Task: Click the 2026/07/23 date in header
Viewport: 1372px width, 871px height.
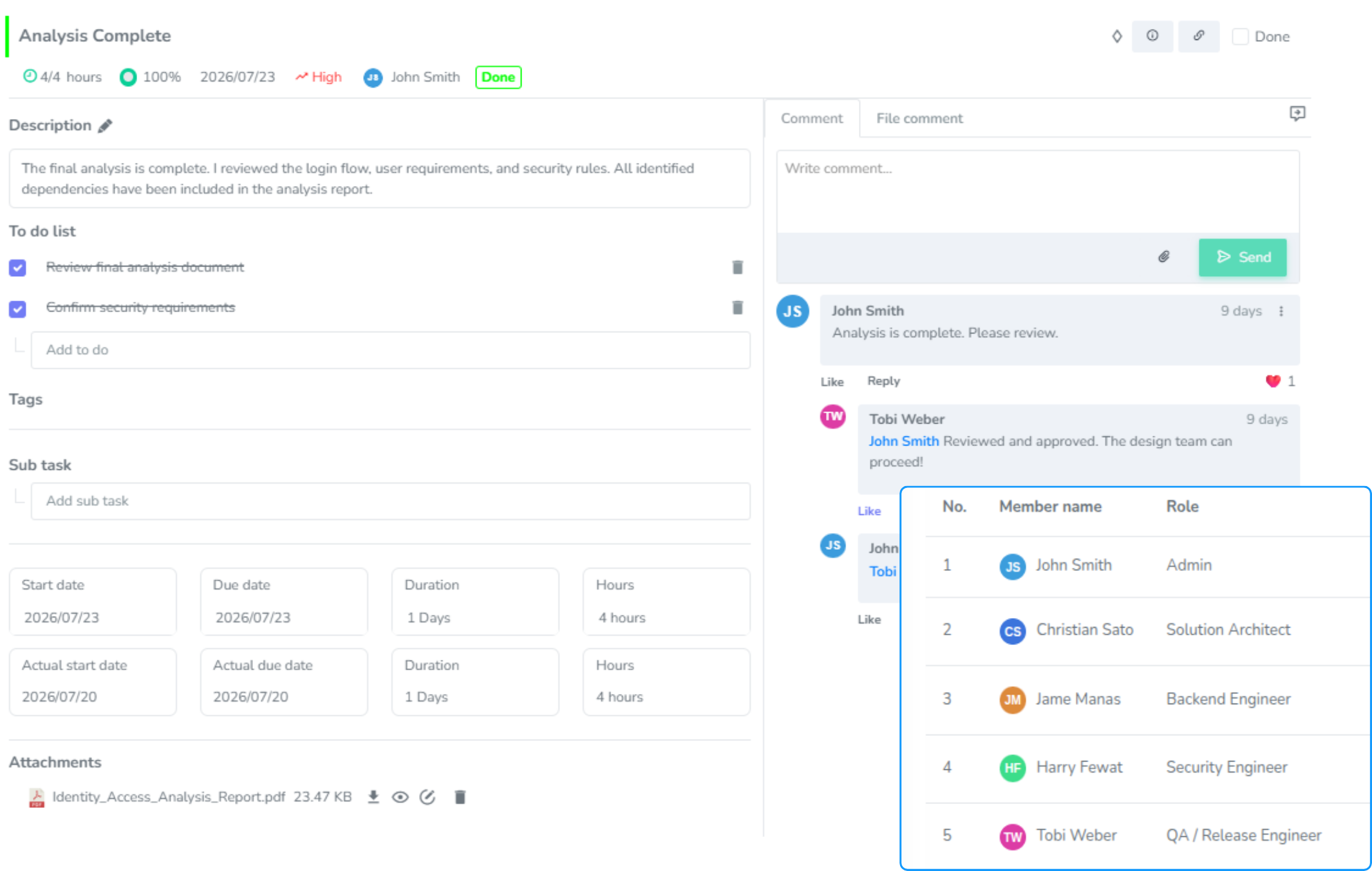Action: (x=238, y=77)
